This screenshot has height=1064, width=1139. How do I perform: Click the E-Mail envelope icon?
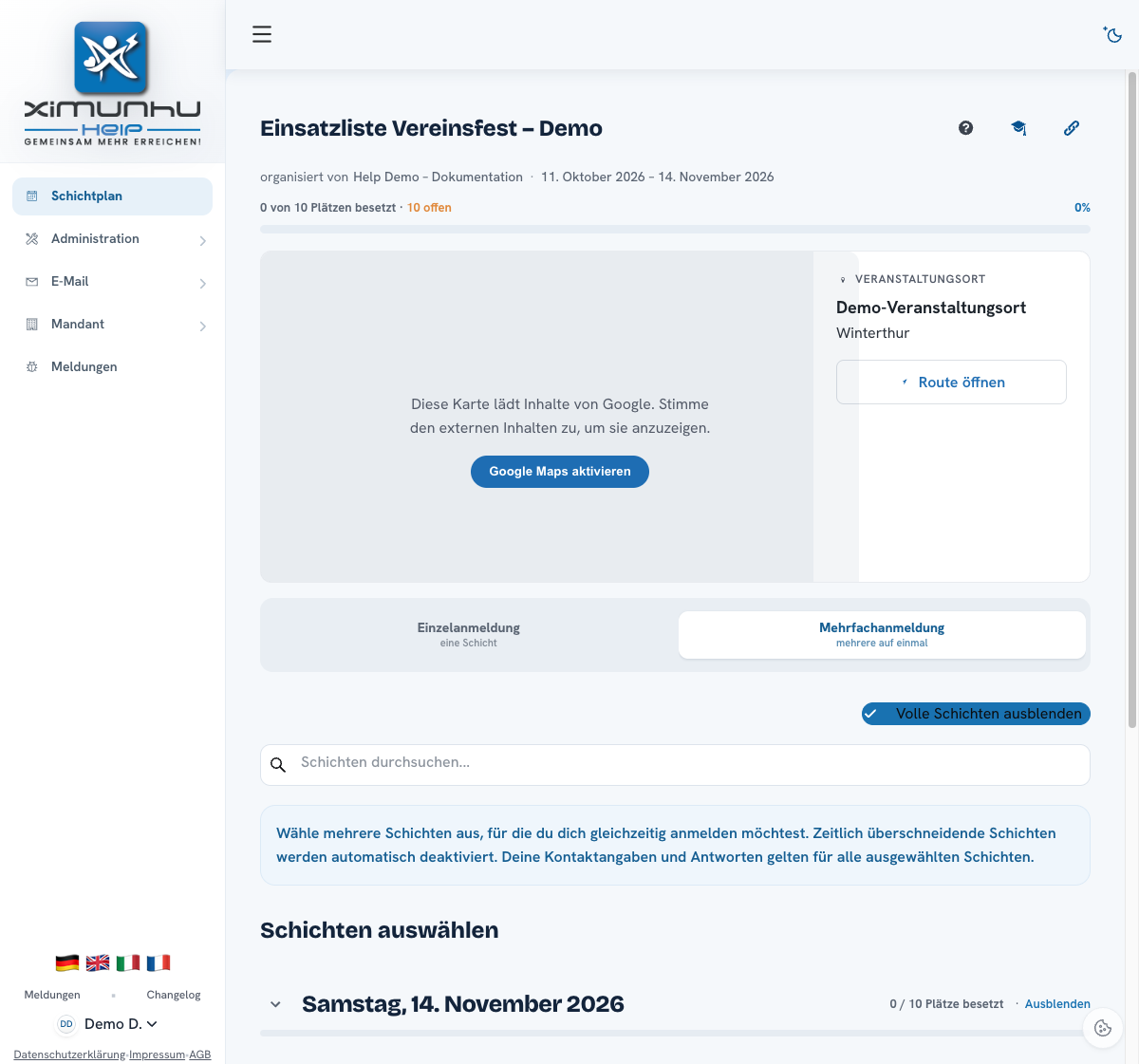(x=31, y=282)
